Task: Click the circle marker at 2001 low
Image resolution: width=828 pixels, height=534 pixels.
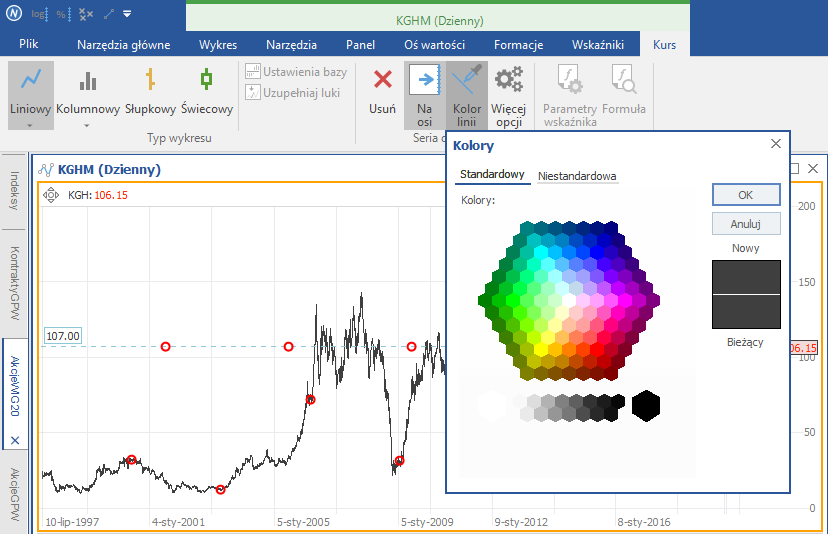Action: coord(221,490)
